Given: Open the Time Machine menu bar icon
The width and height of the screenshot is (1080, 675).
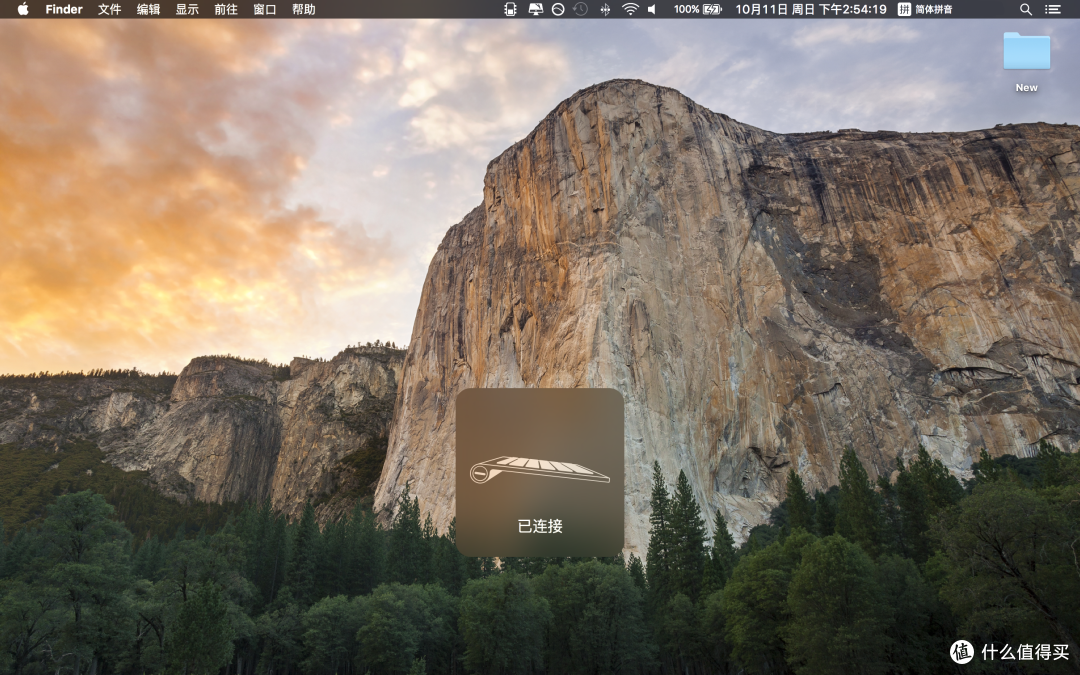Looking at the screenshot, I should [581, 9].
